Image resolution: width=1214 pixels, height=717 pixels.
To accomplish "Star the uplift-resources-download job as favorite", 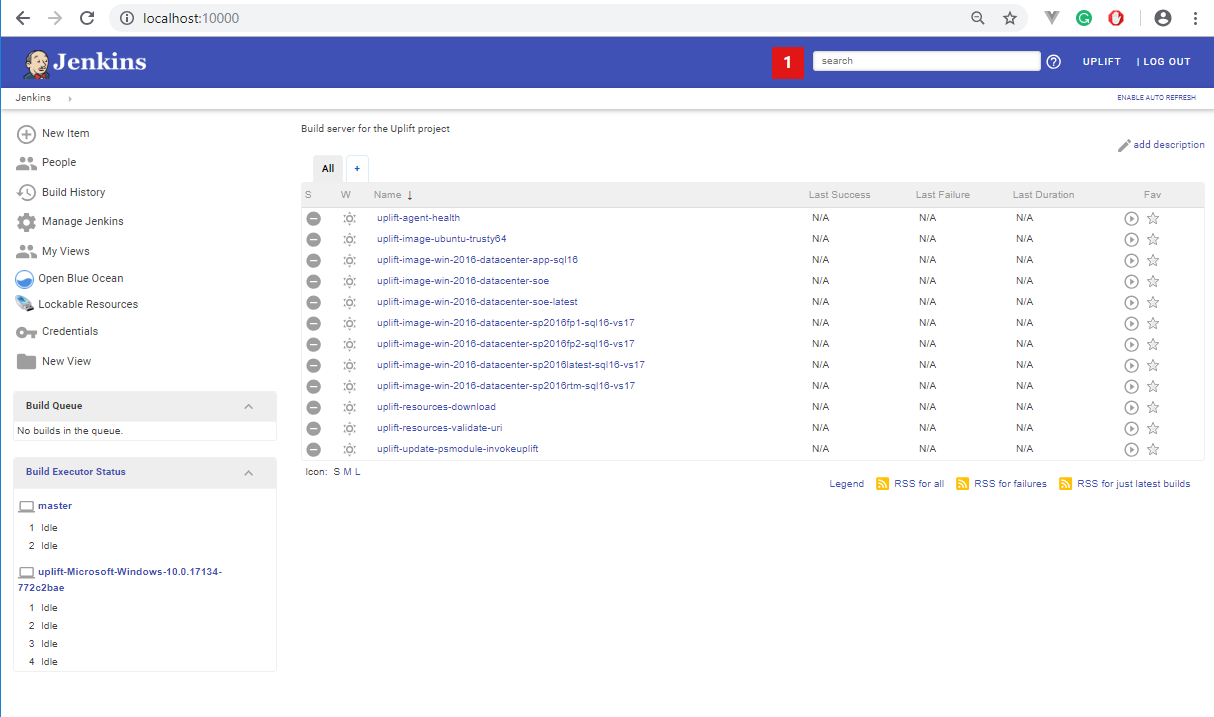I will [1153, 407].
